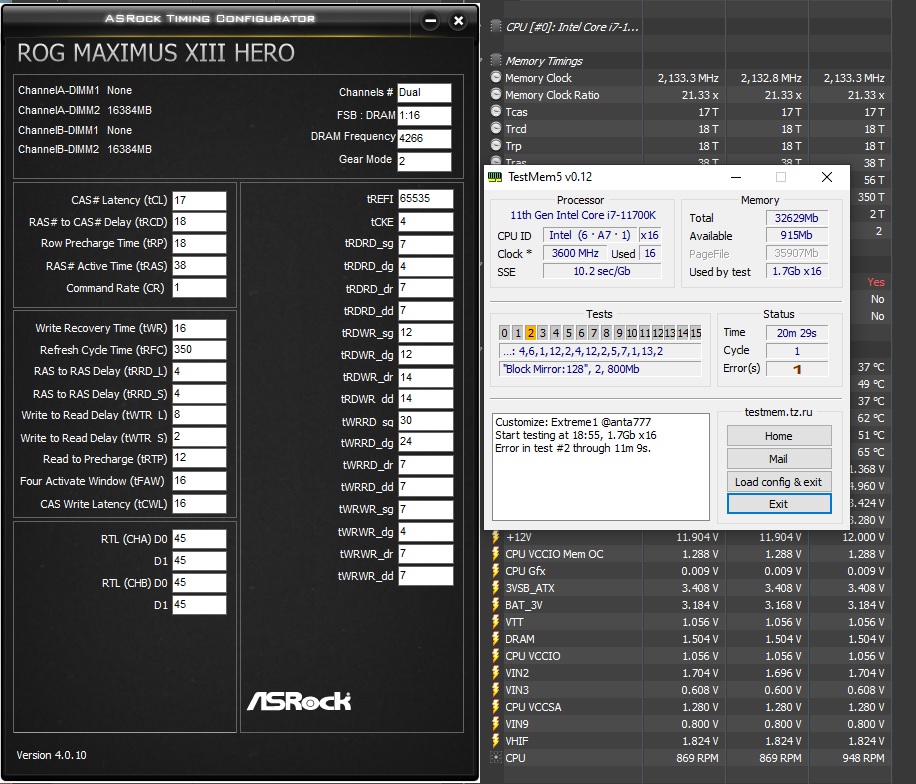The width and height of the screenshot is (916, 784).
Task: Click the tRDWR_dr value field
Action: click(x=425, y=377)
